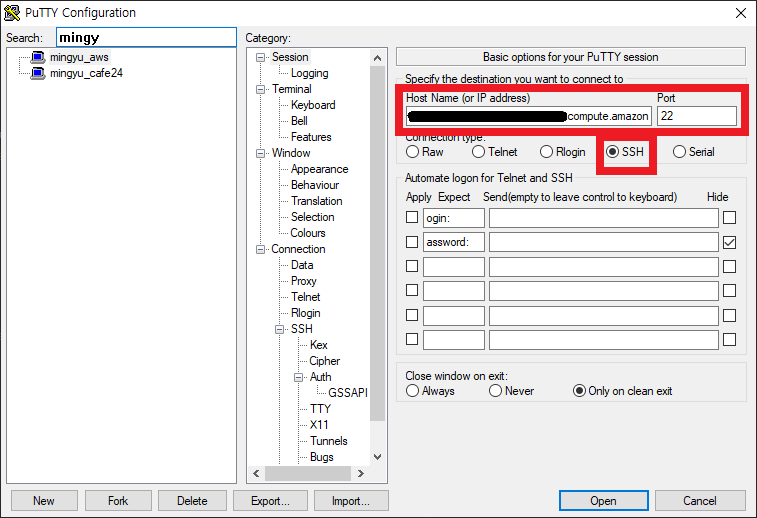This screenshot has height=518, width=757.
Task: Click the category horizontal scrollbar thumb
Action: point(308,474)
